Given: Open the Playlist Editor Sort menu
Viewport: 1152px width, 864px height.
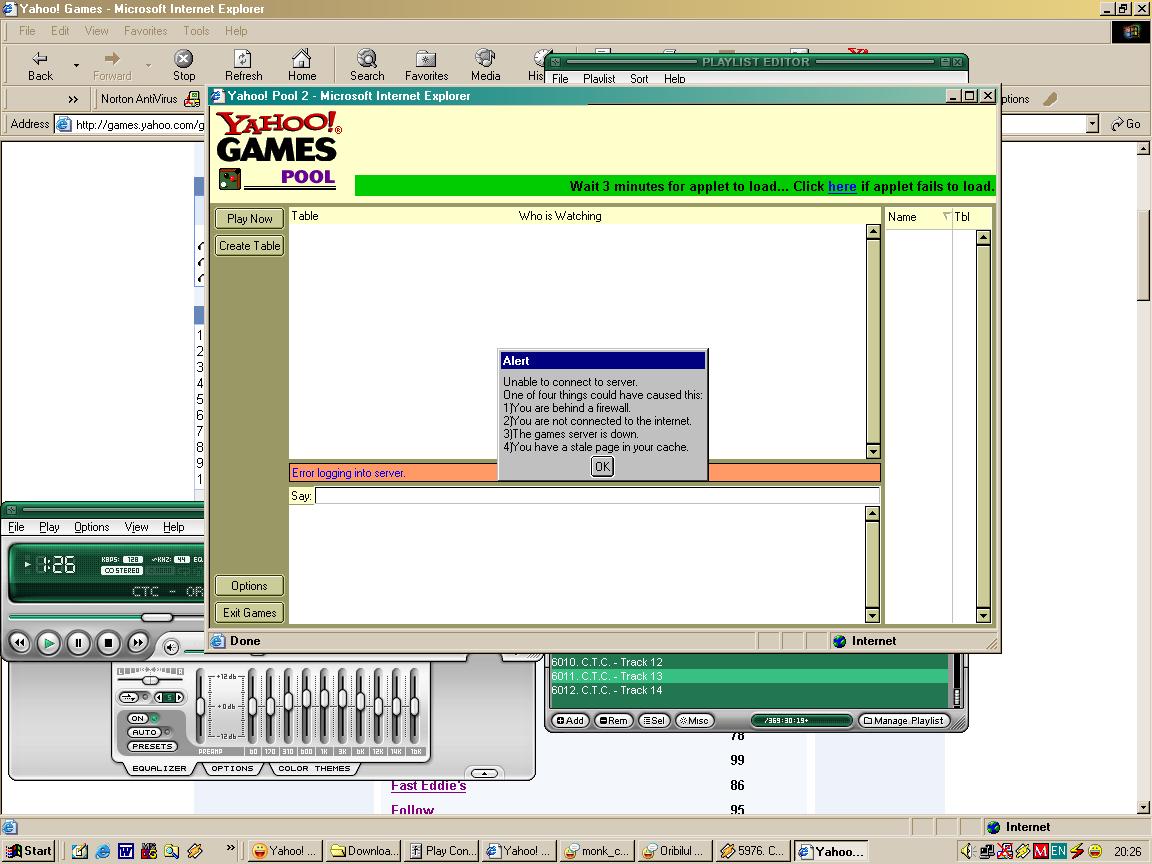Looking at the screenshot, I should [639, 79].
